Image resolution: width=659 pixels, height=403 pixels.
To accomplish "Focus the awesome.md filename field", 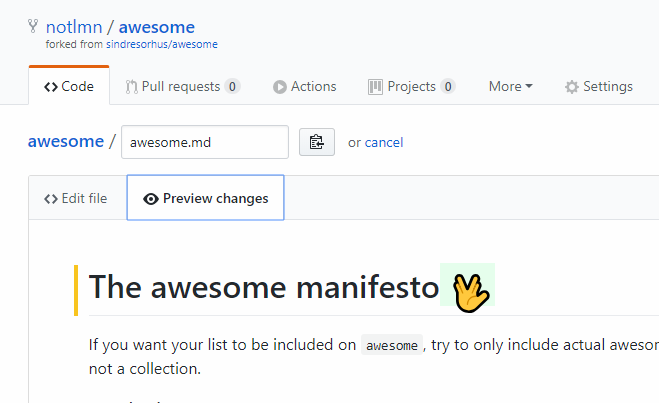I will tap(205, 142).
